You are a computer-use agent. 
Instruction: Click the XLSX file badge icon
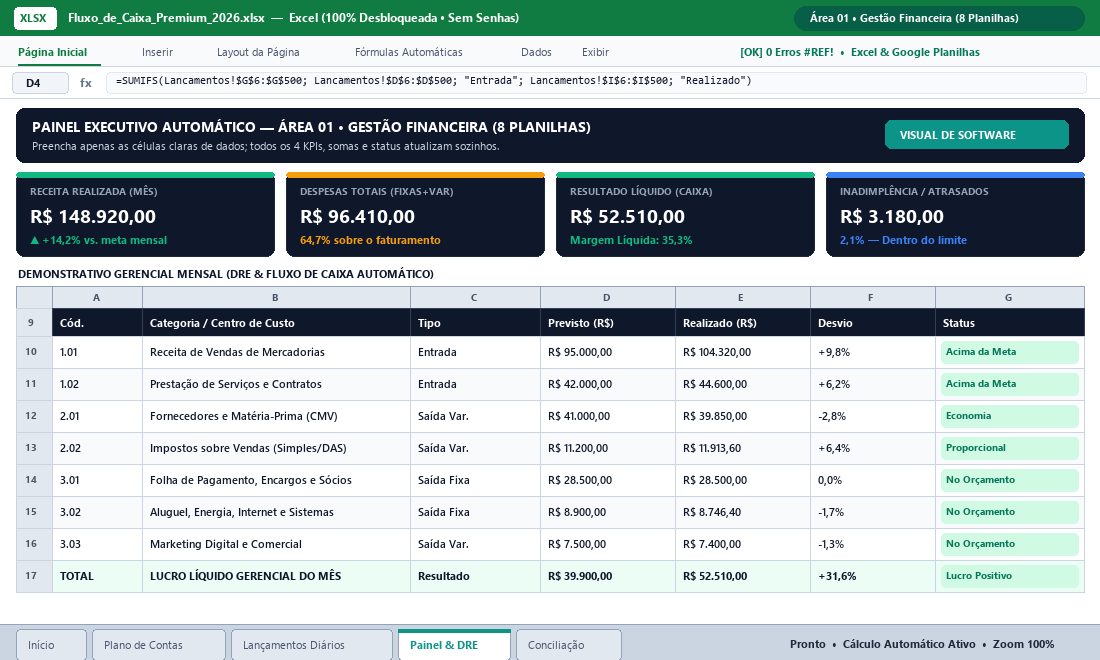(x=34, y=18)
